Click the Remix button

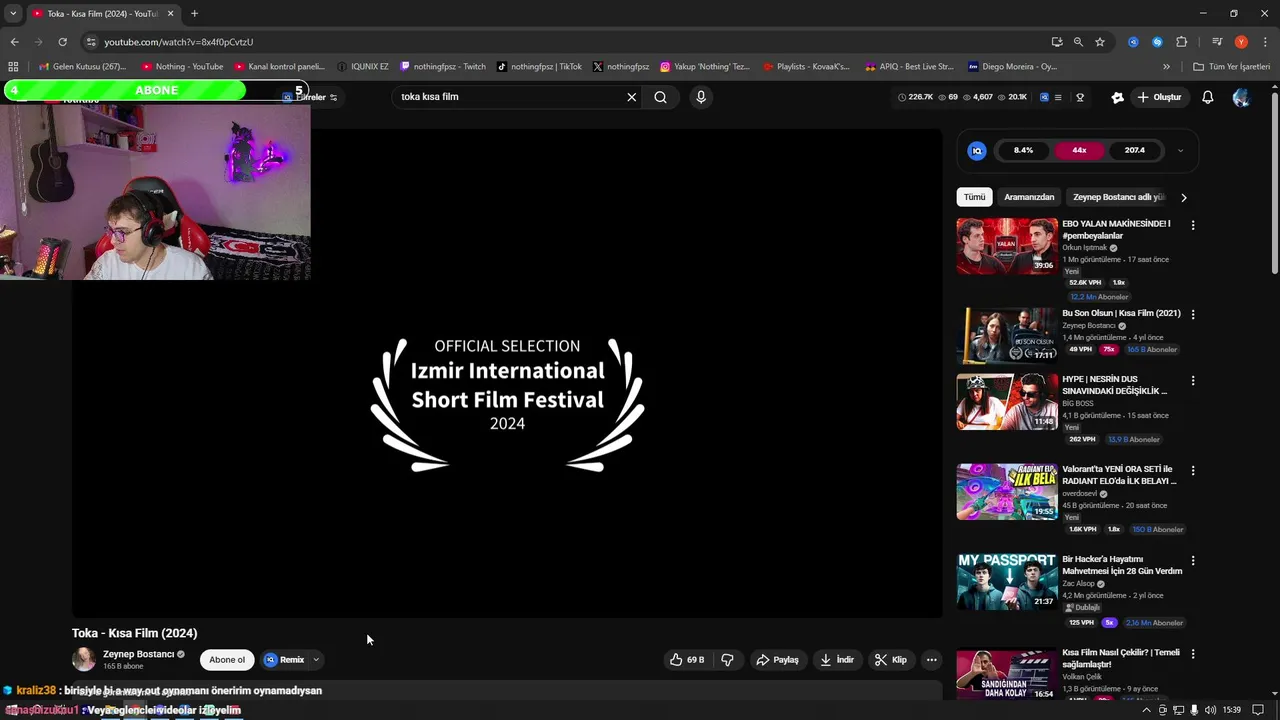click(x=284, y=660)
